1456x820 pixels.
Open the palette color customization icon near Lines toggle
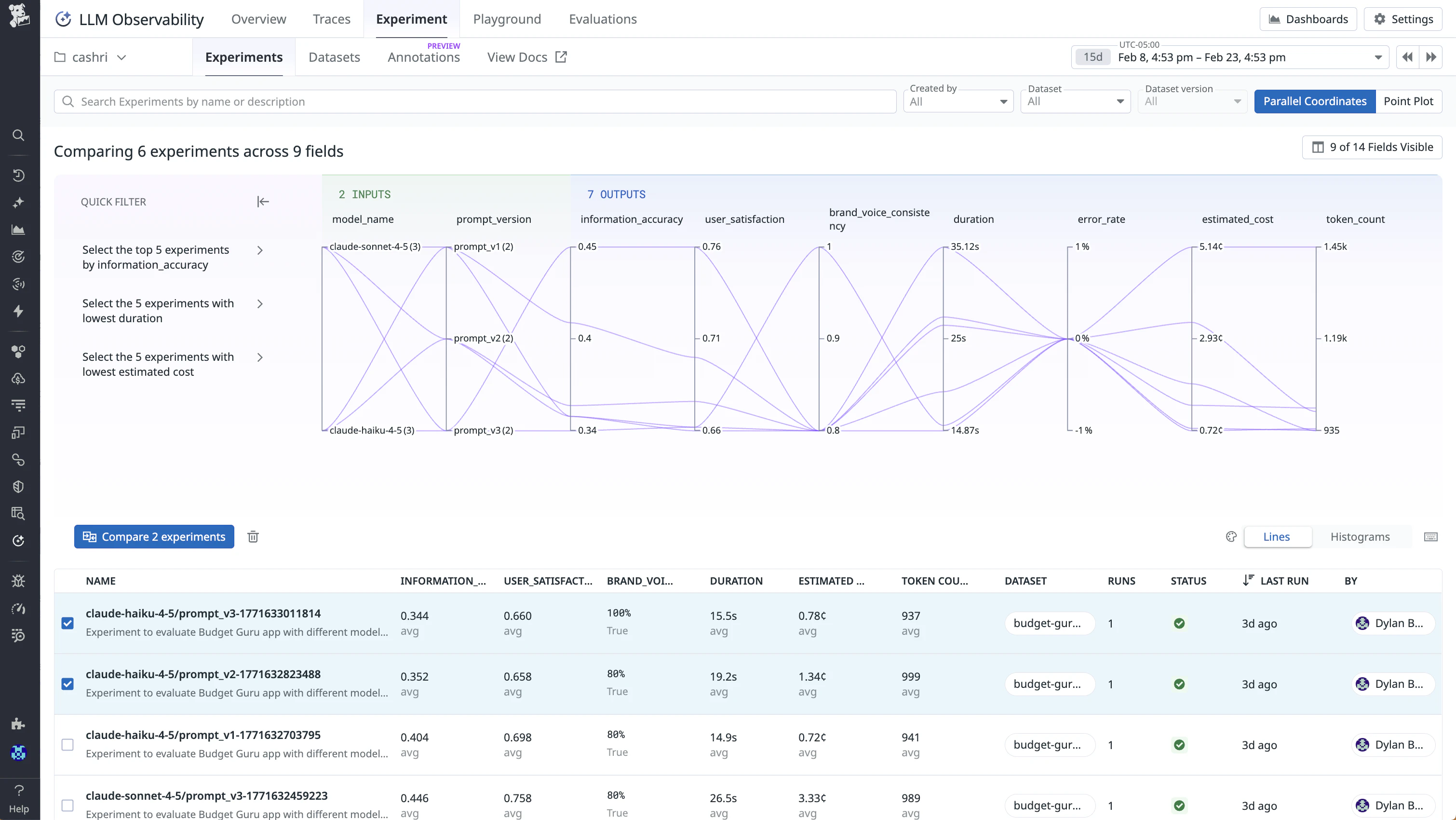click(x=1231, y=536)
